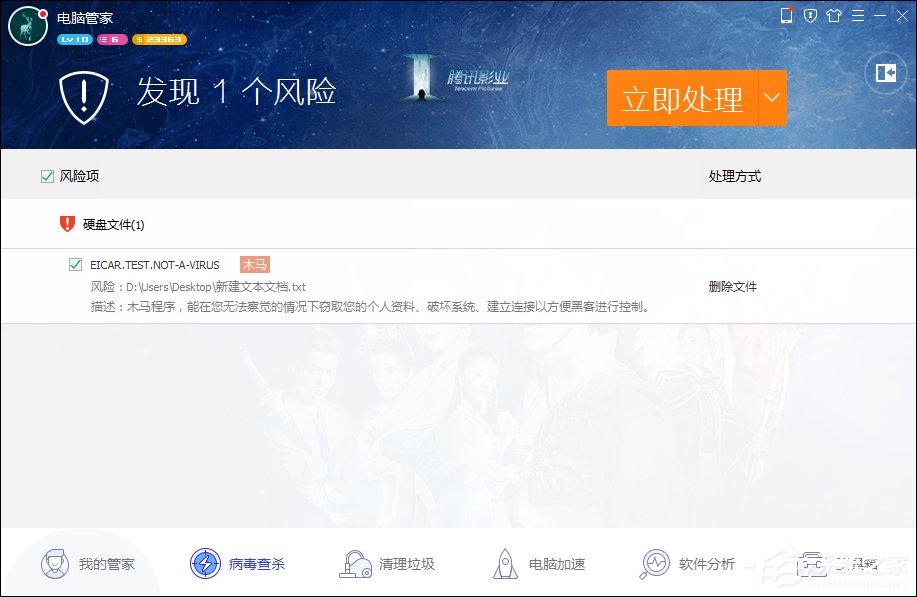
Task: Uncheck the 风险项 select-all checkbox
Action: (46, 175)
